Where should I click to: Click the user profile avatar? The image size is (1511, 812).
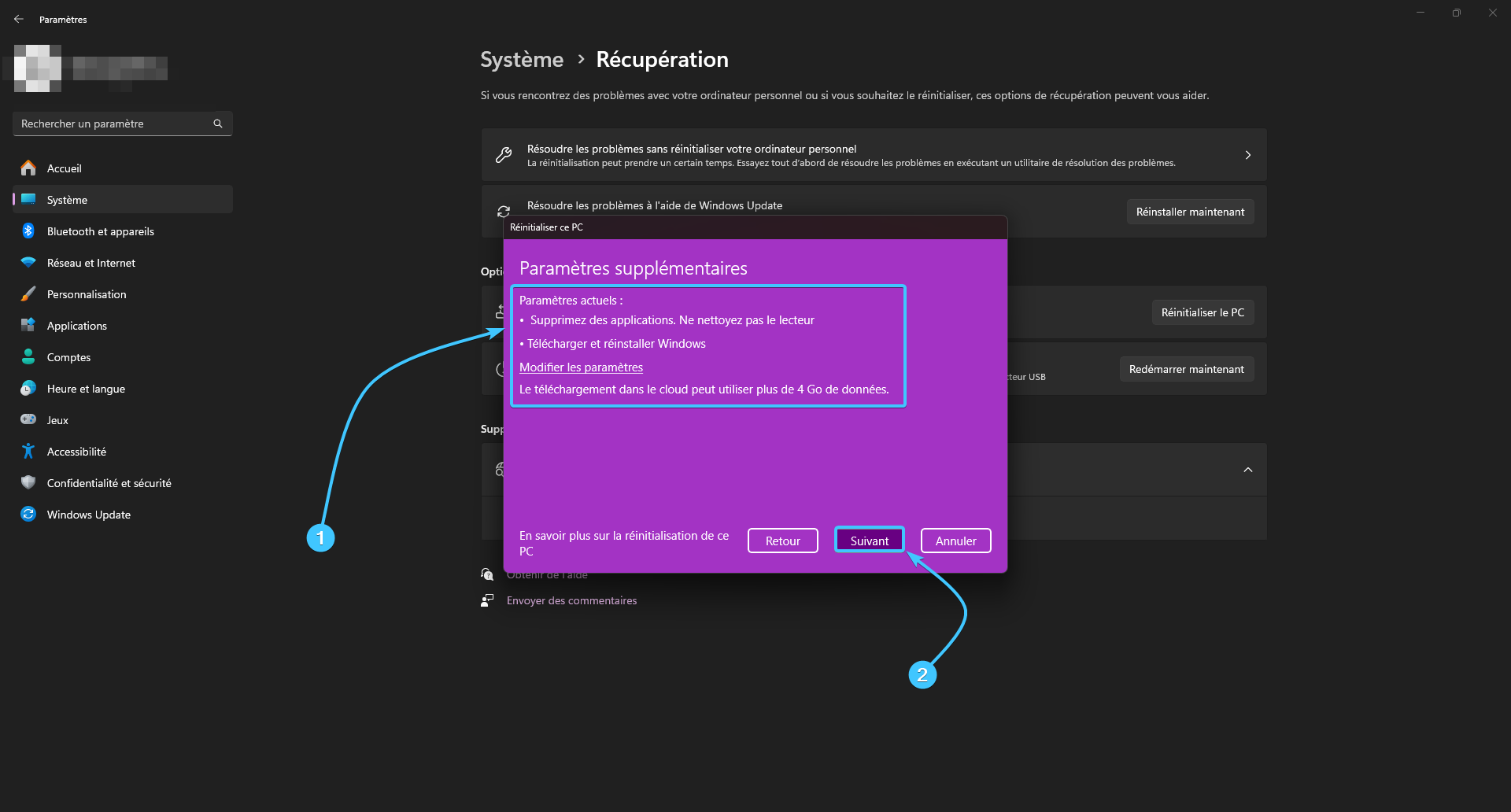pos(37,68)
